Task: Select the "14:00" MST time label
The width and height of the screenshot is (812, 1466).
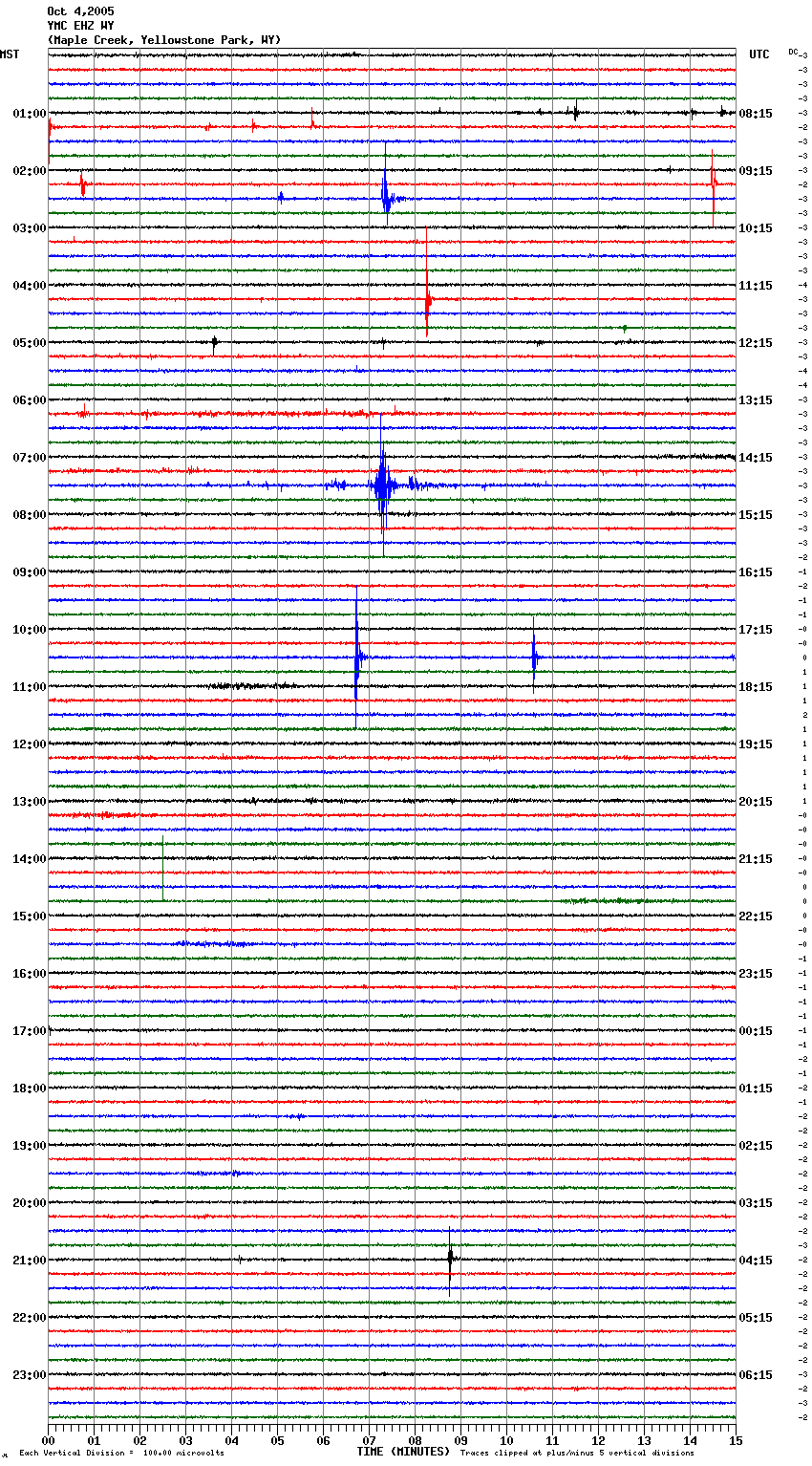Action: tap(30, 859)
